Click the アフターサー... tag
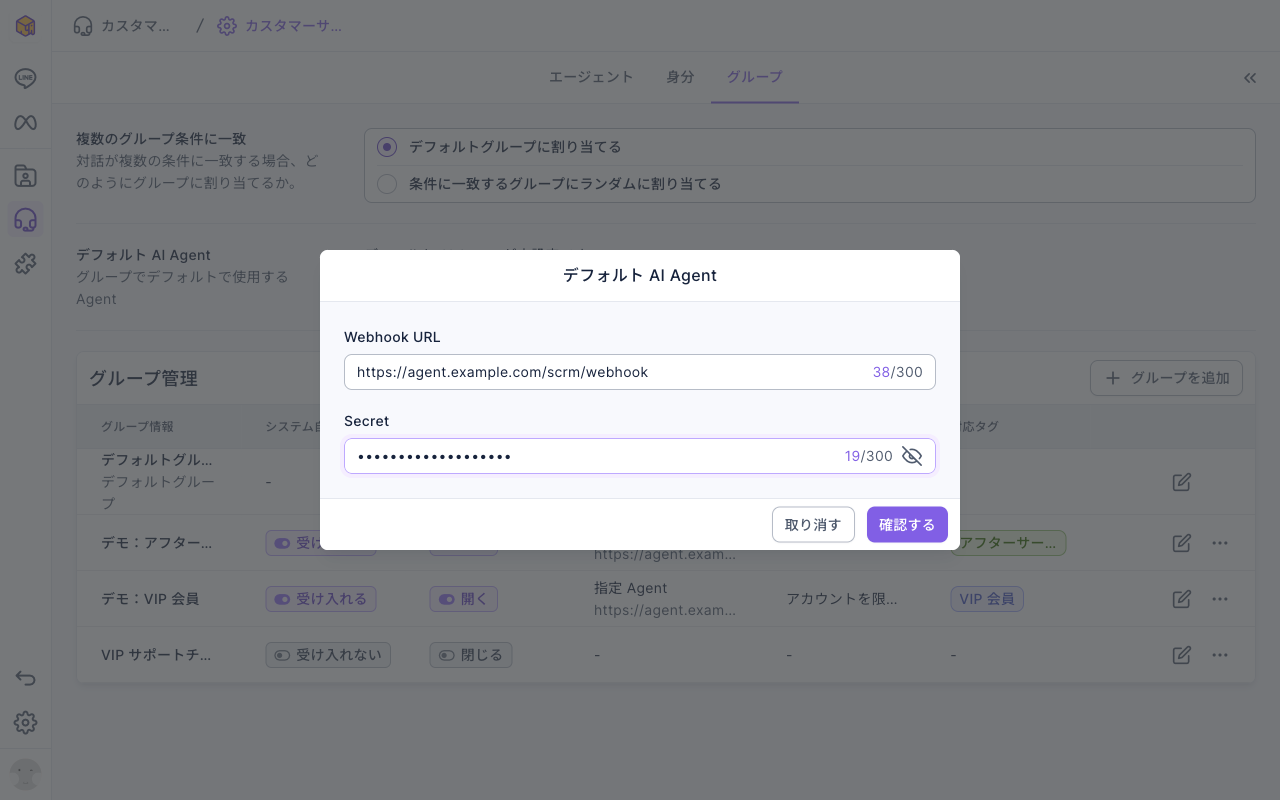1280x800 pixels. click(x=1008, y=543)
